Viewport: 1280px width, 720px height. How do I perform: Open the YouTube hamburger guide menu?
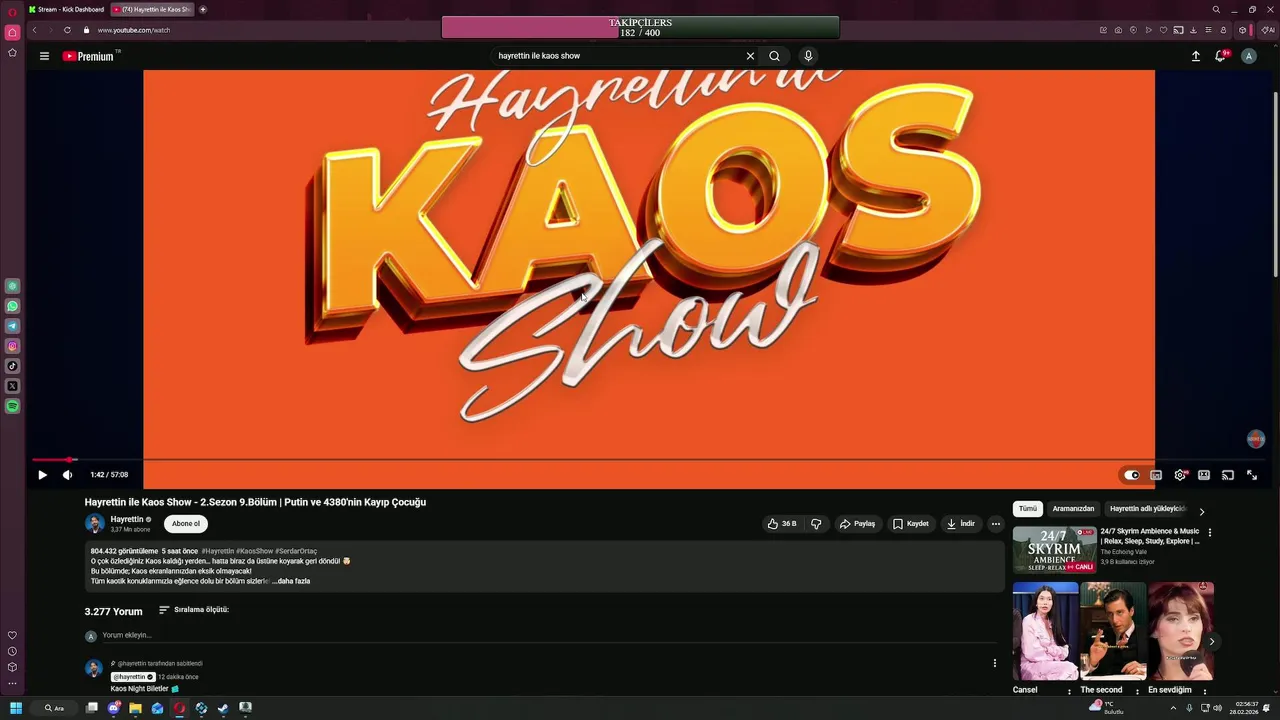click(x=44, y=56)
